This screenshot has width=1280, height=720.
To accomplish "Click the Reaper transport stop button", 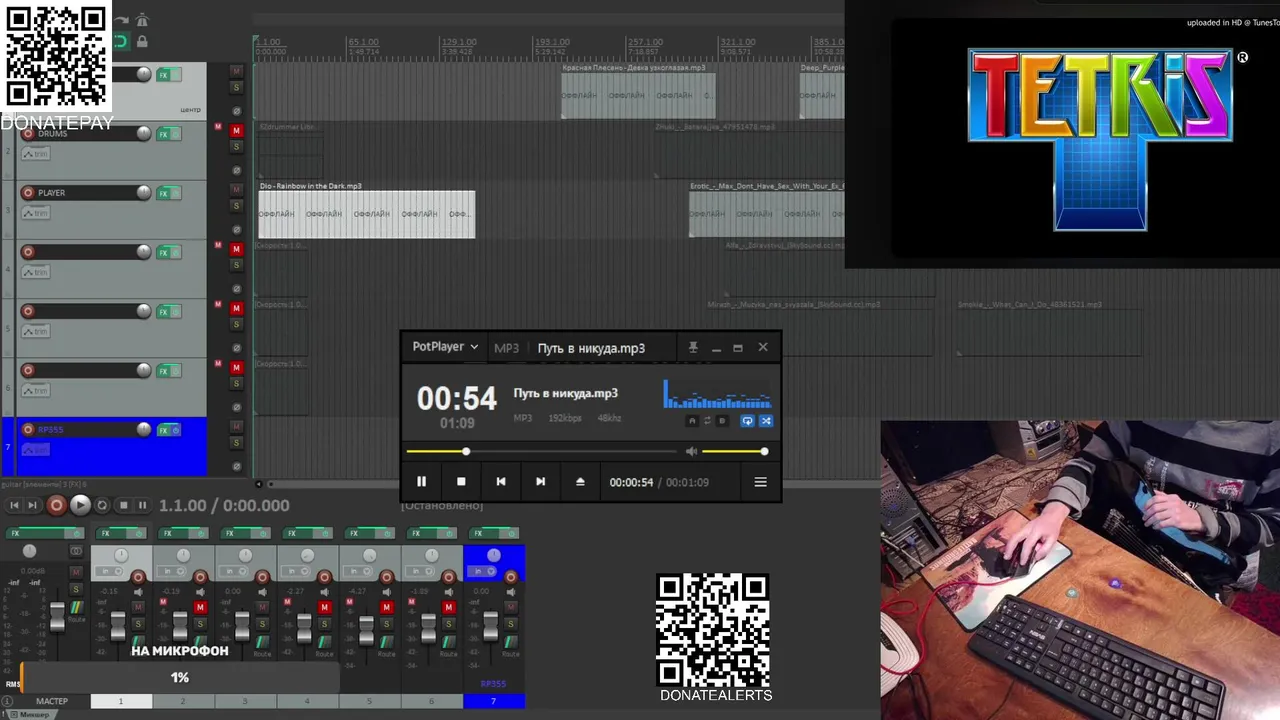I will click(x=123, y=506).
